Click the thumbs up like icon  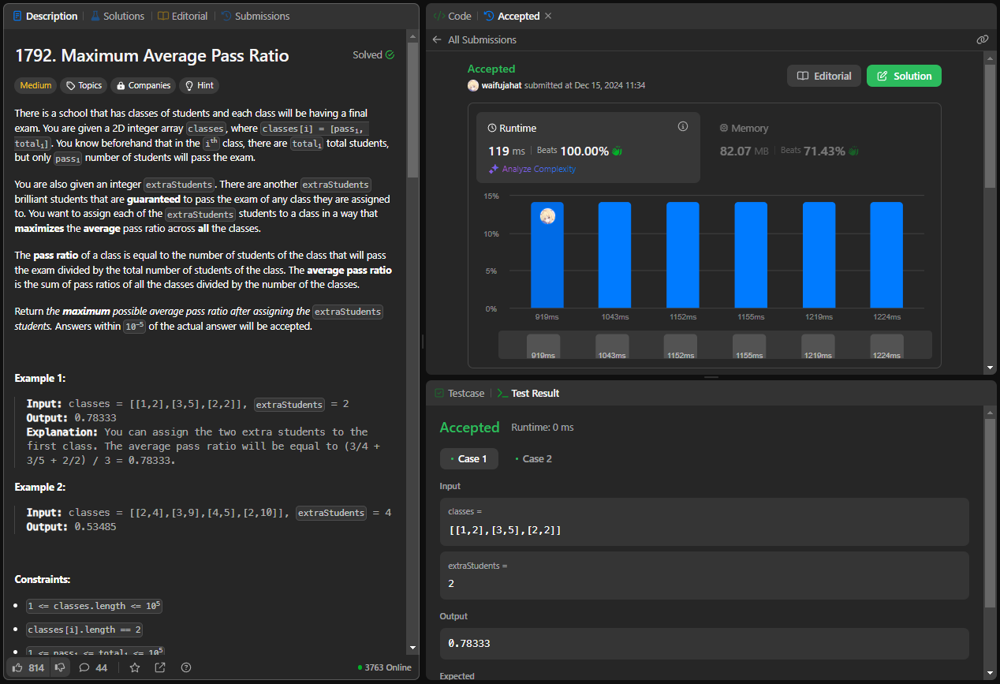(x=18, y=667)
